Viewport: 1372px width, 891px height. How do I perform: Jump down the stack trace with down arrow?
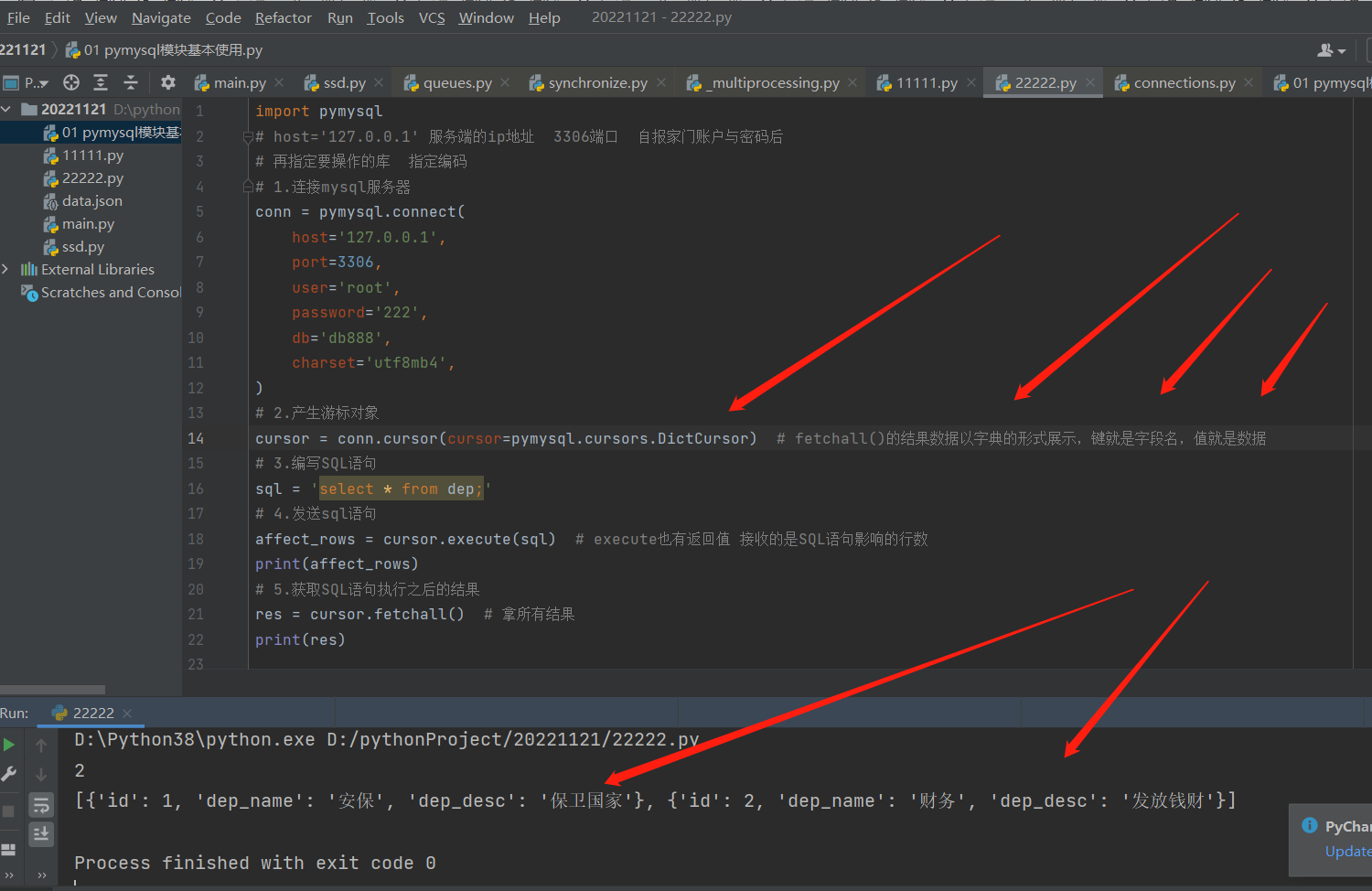pos(41,775)
